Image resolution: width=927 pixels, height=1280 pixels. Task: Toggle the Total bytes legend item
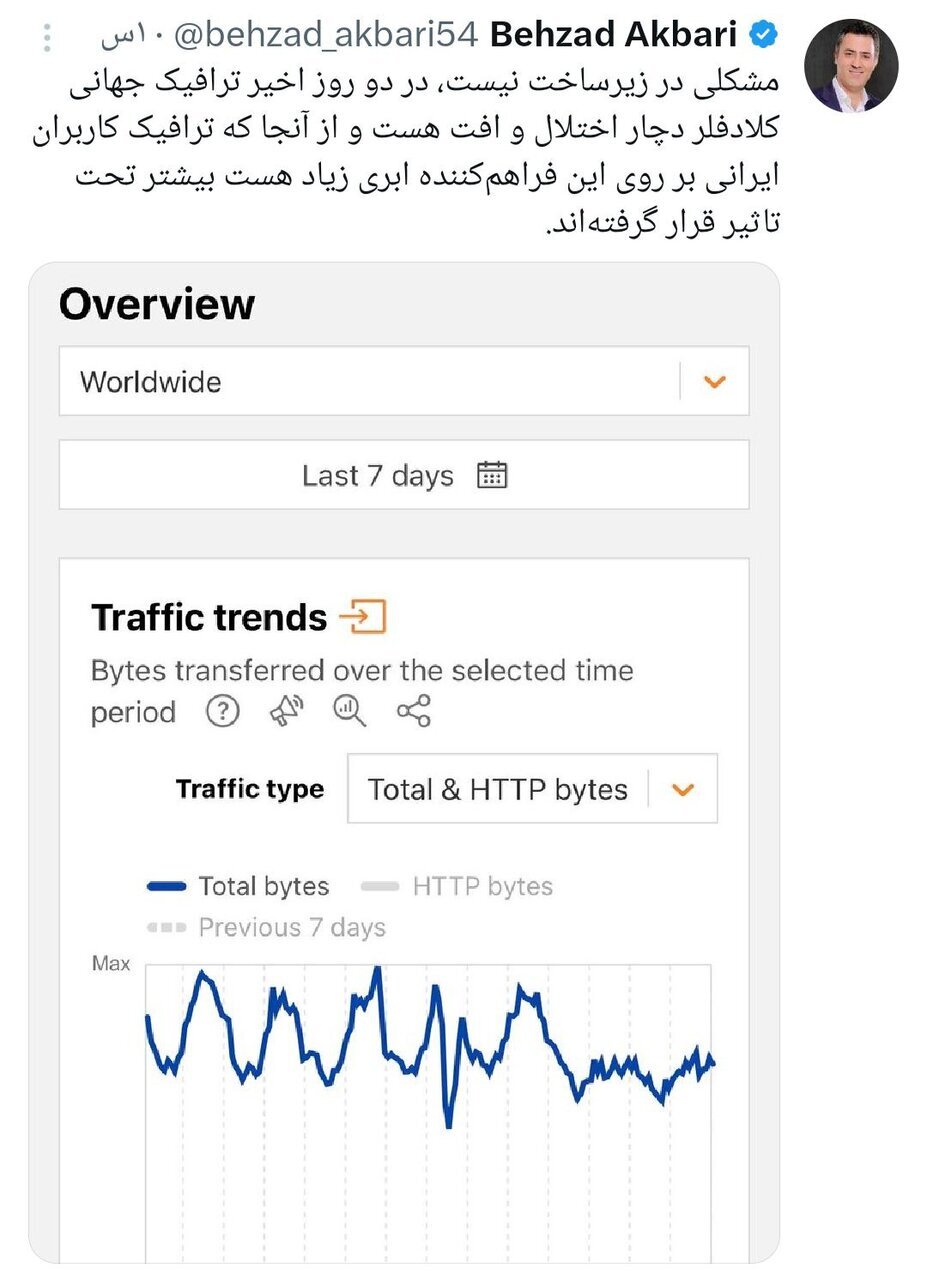pos(265,886)
